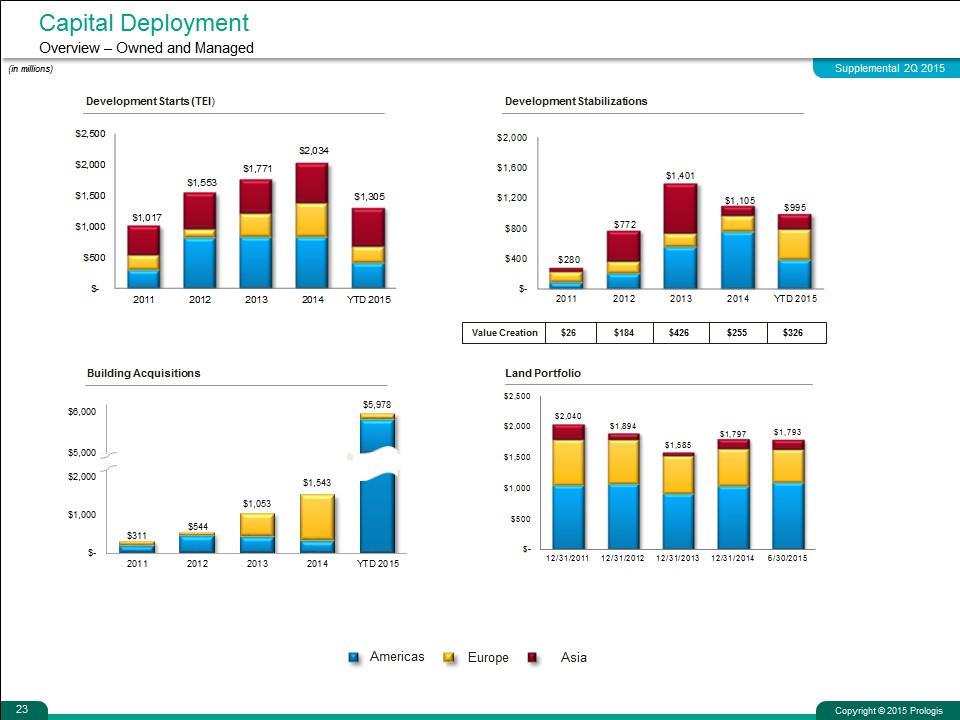Click the 2012 bar in Development Starts
The height and width of the screenshot is (720, 960).
[x=200, y=240]
